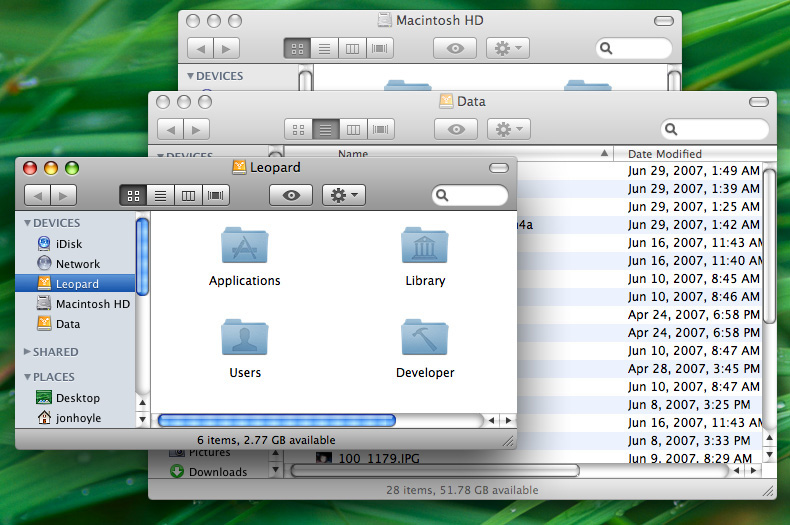This screenshot has height=525, width=790.
Task: Go forward in the Leopard window
Action: point(63,195)
